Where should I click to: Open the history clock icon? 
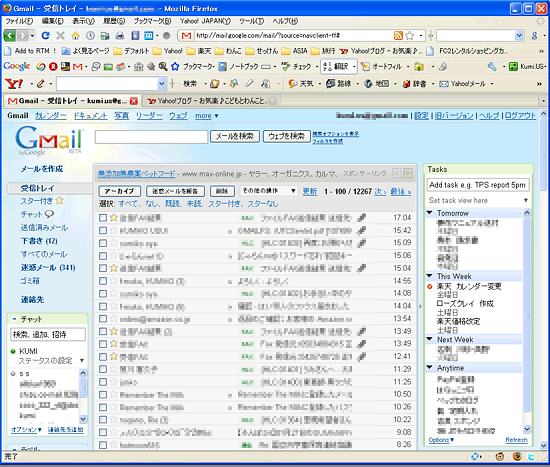[90, 35]
